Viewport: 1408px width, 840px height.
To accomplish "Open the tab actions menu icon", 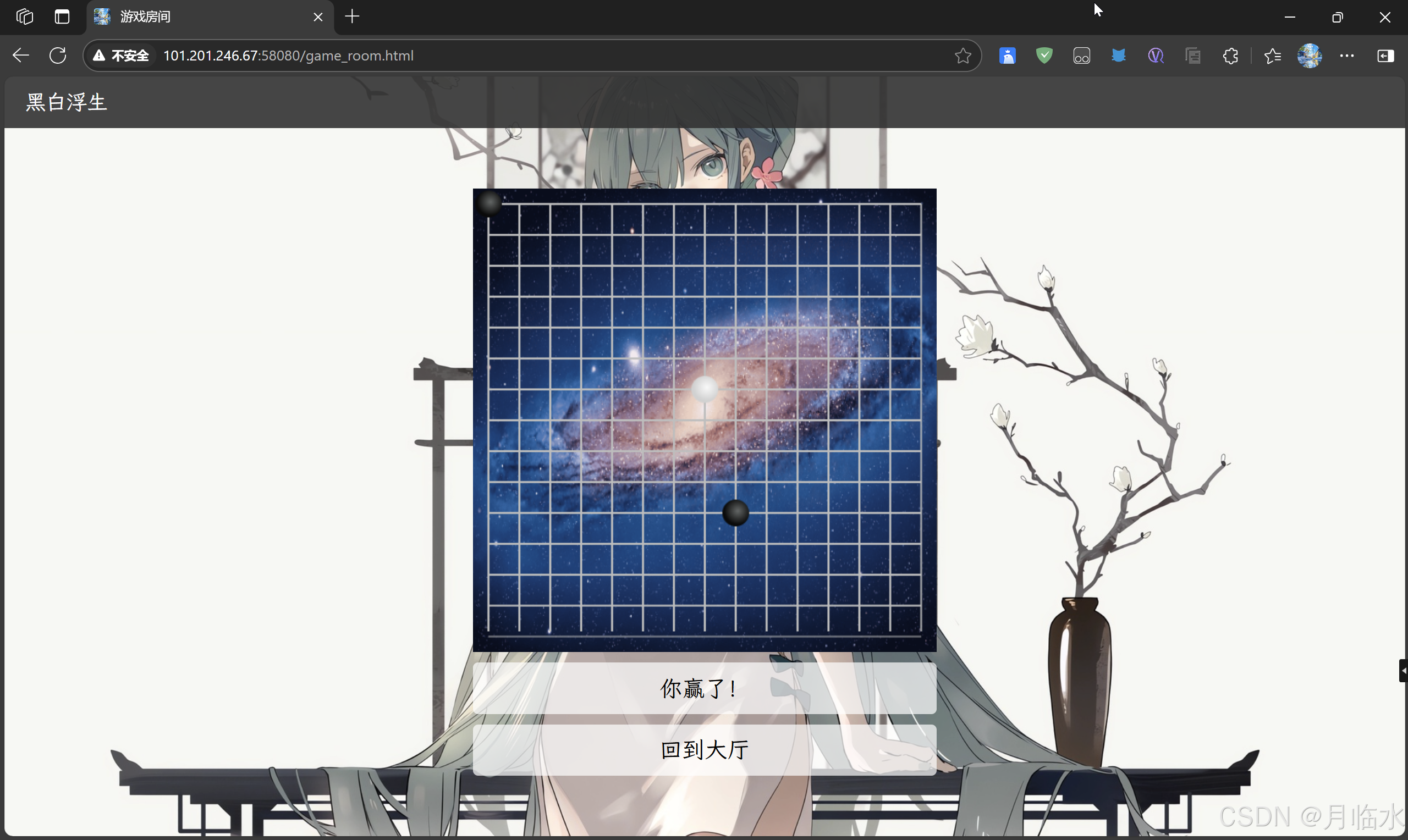I will click(62, 17).
